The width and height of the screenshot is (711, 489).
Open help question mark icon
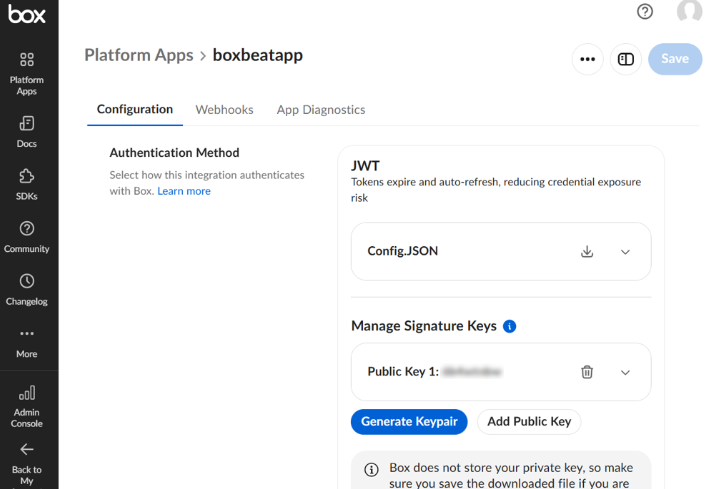645,11
